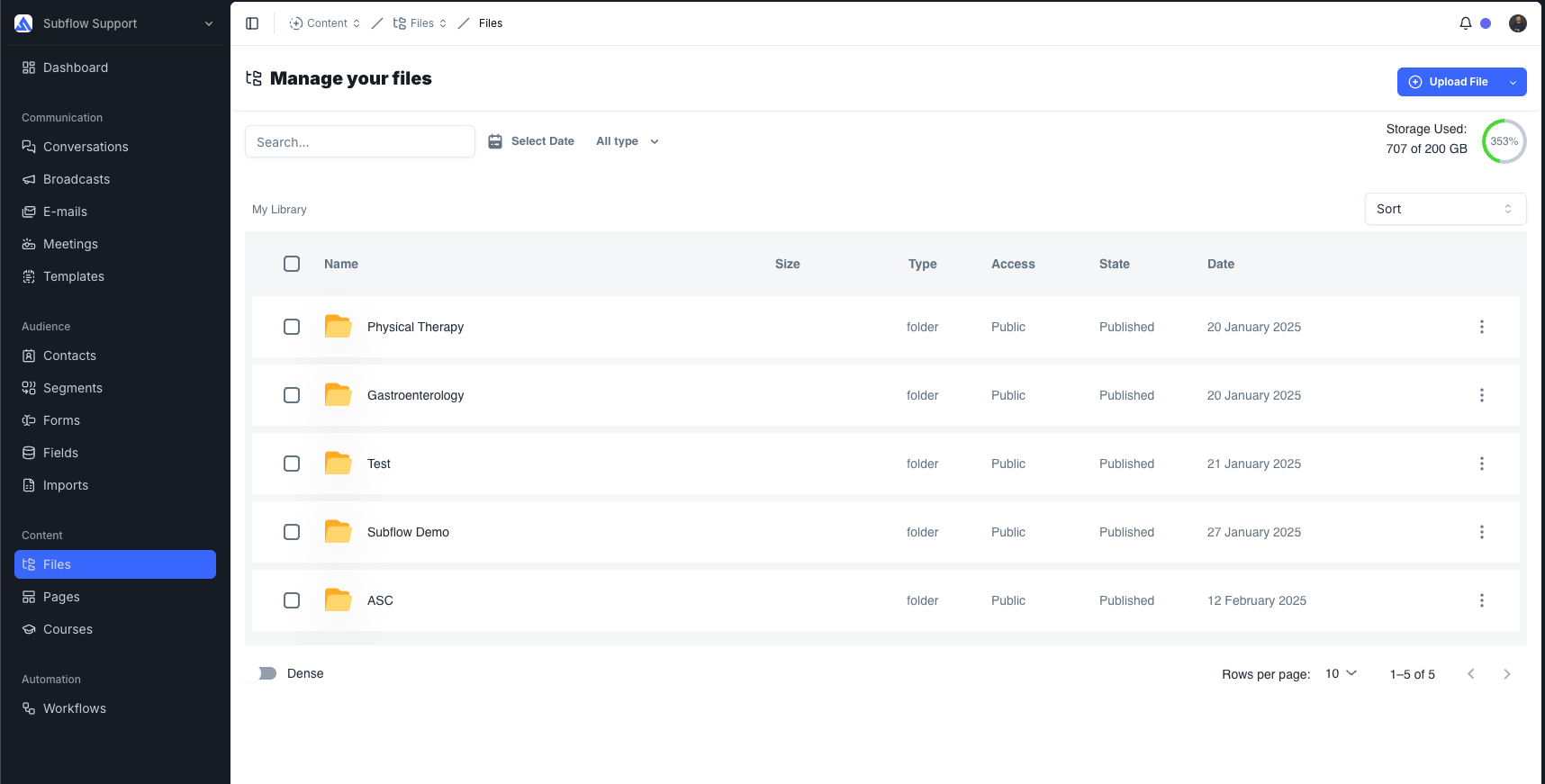This screenshot has height=784, width=1545.
Task: Open Conversations in the sidebar
Action: coord(115,147)
